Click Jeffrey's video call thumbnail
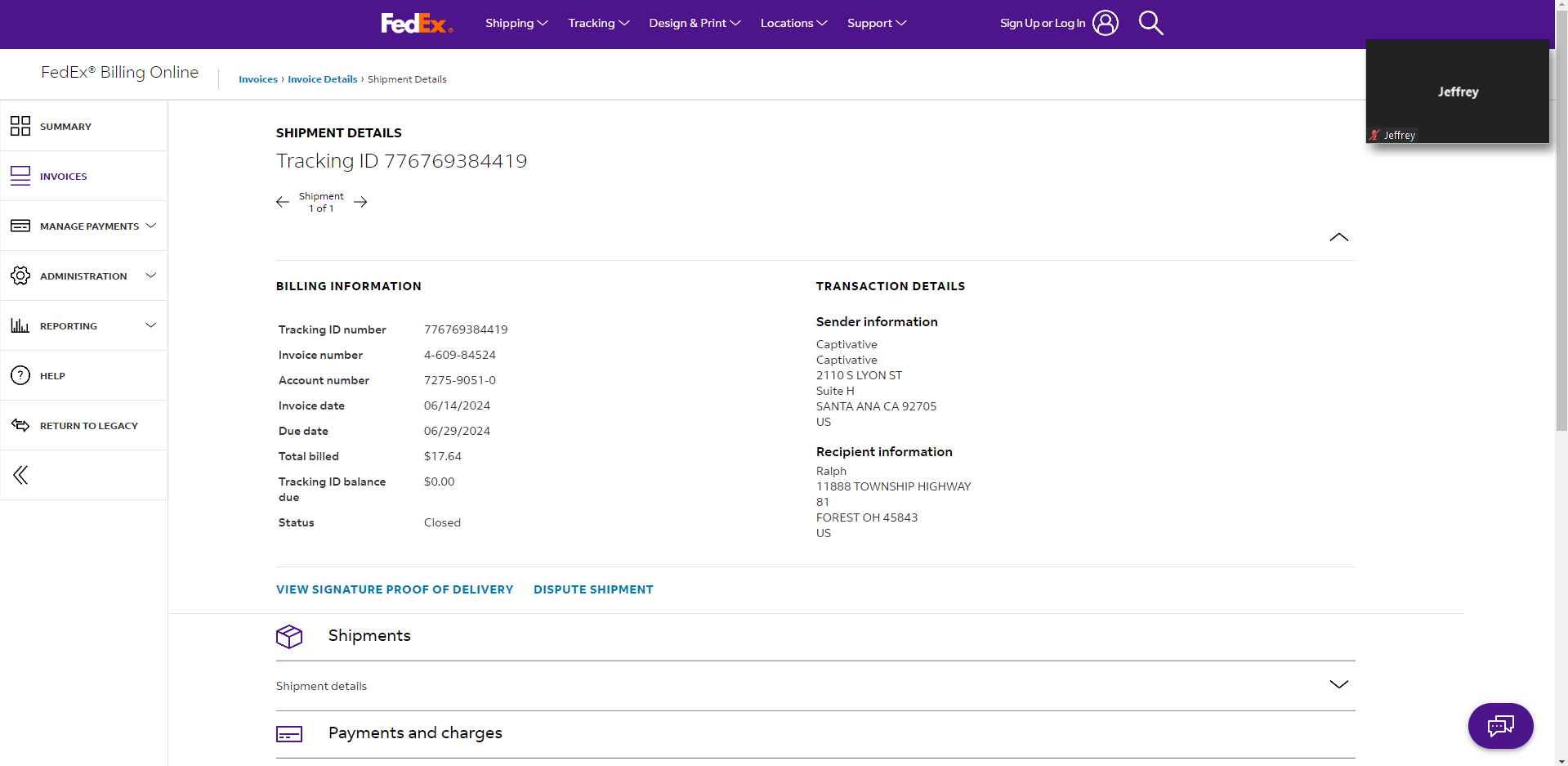The width and height of the screenshot is (1568, 766). pos(1458,92)
